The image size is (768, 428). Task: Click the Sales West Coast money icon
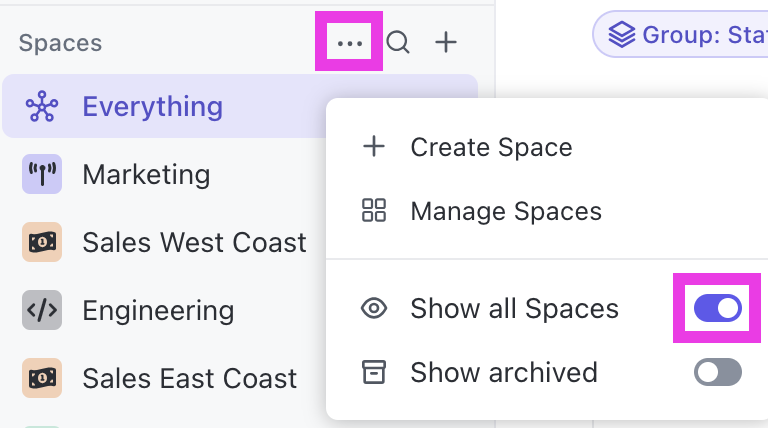42,242
